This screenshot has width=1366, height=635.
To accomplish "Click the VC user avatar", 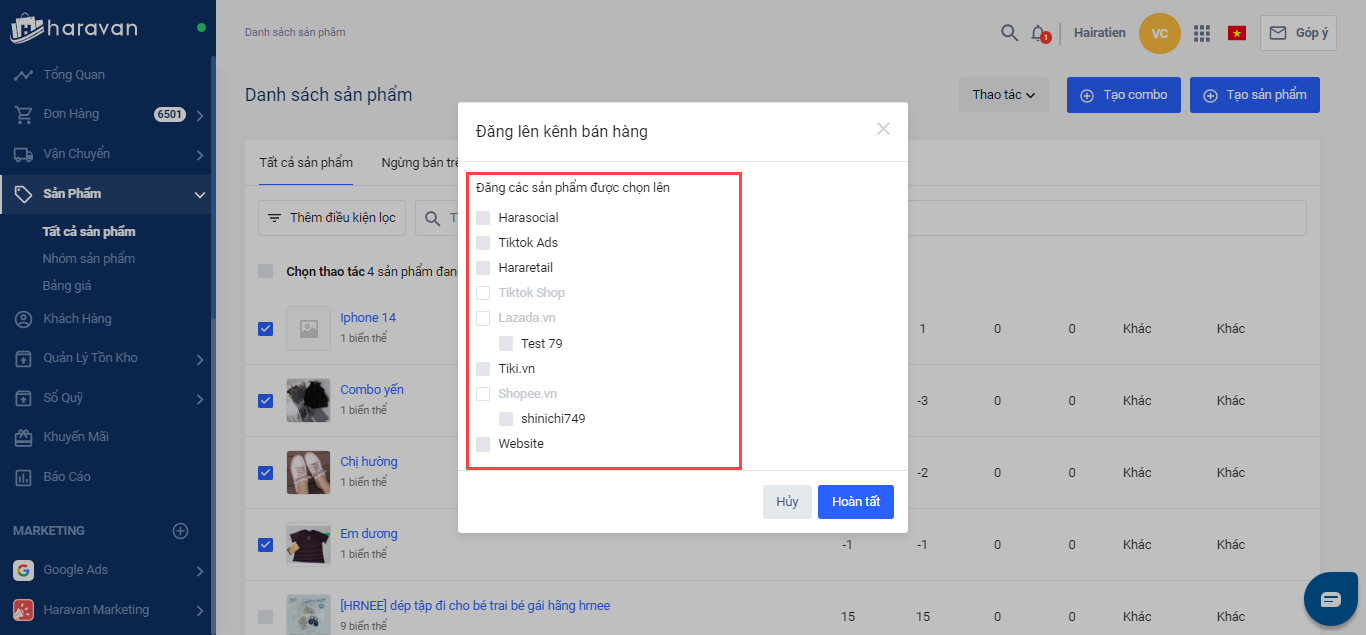I will 1160,33.
